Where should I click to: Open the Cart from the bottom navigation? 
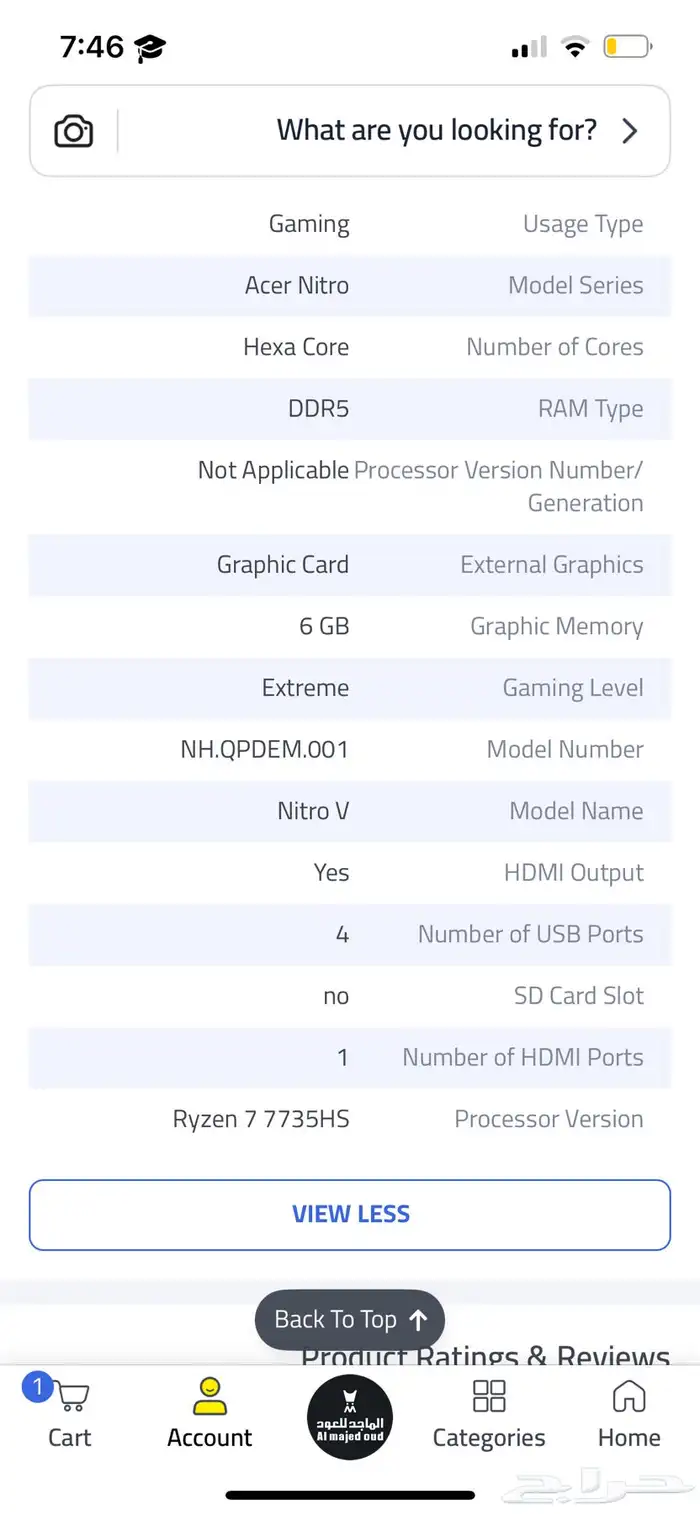click(x=70, y=1410)
